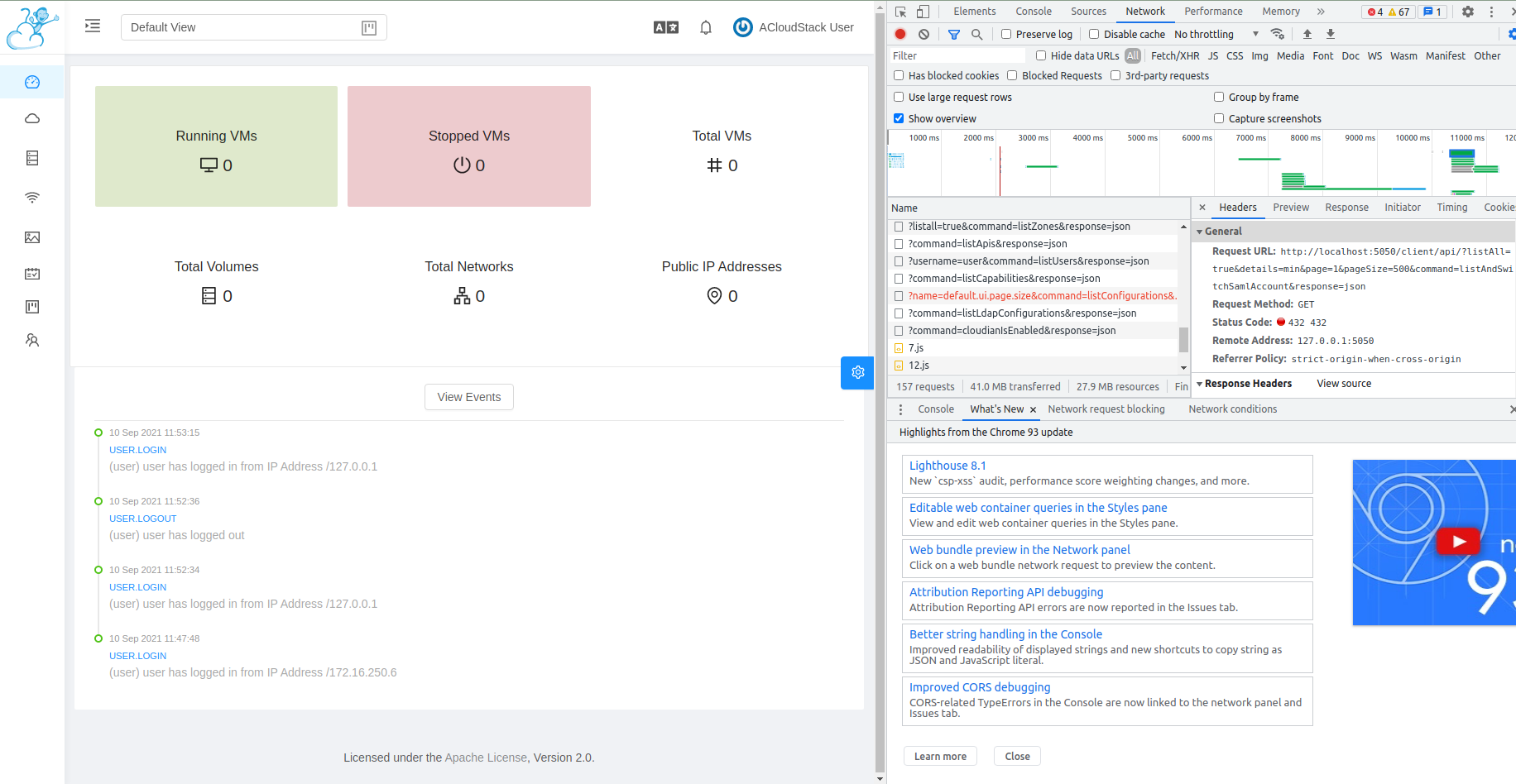Viewport: 1516px width, 784px height.
Task: Export HAR file with download arrow
Action: point(1331,34)
